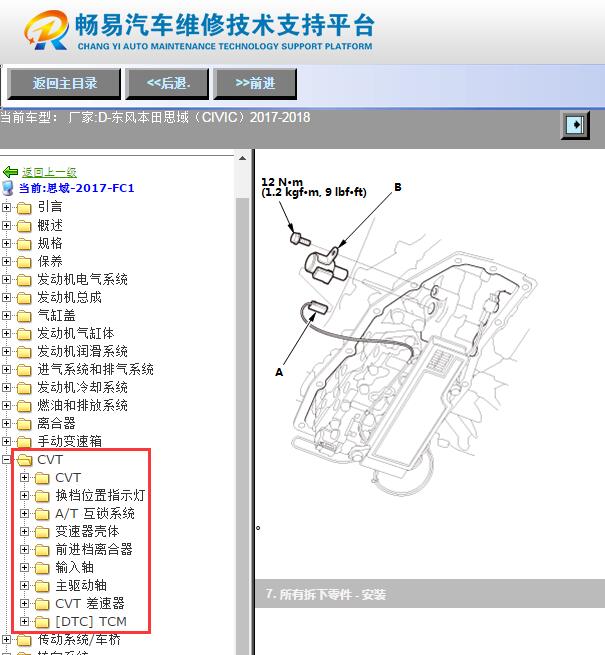Image resolution: width=605 pixels, height=655 pixels.
Task: Expand the 规格 folder
Action: [6, 243]
